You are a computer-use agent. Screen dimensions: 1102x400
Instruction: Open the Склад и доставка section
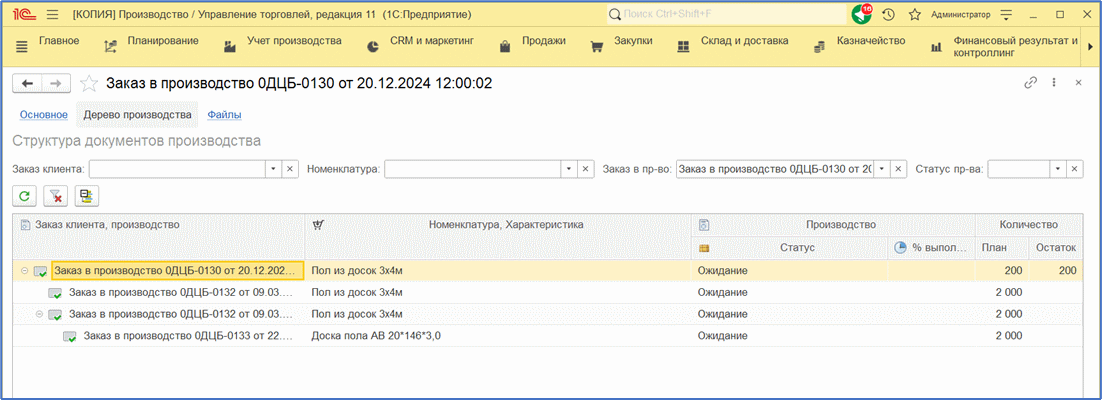pos(742,42)
